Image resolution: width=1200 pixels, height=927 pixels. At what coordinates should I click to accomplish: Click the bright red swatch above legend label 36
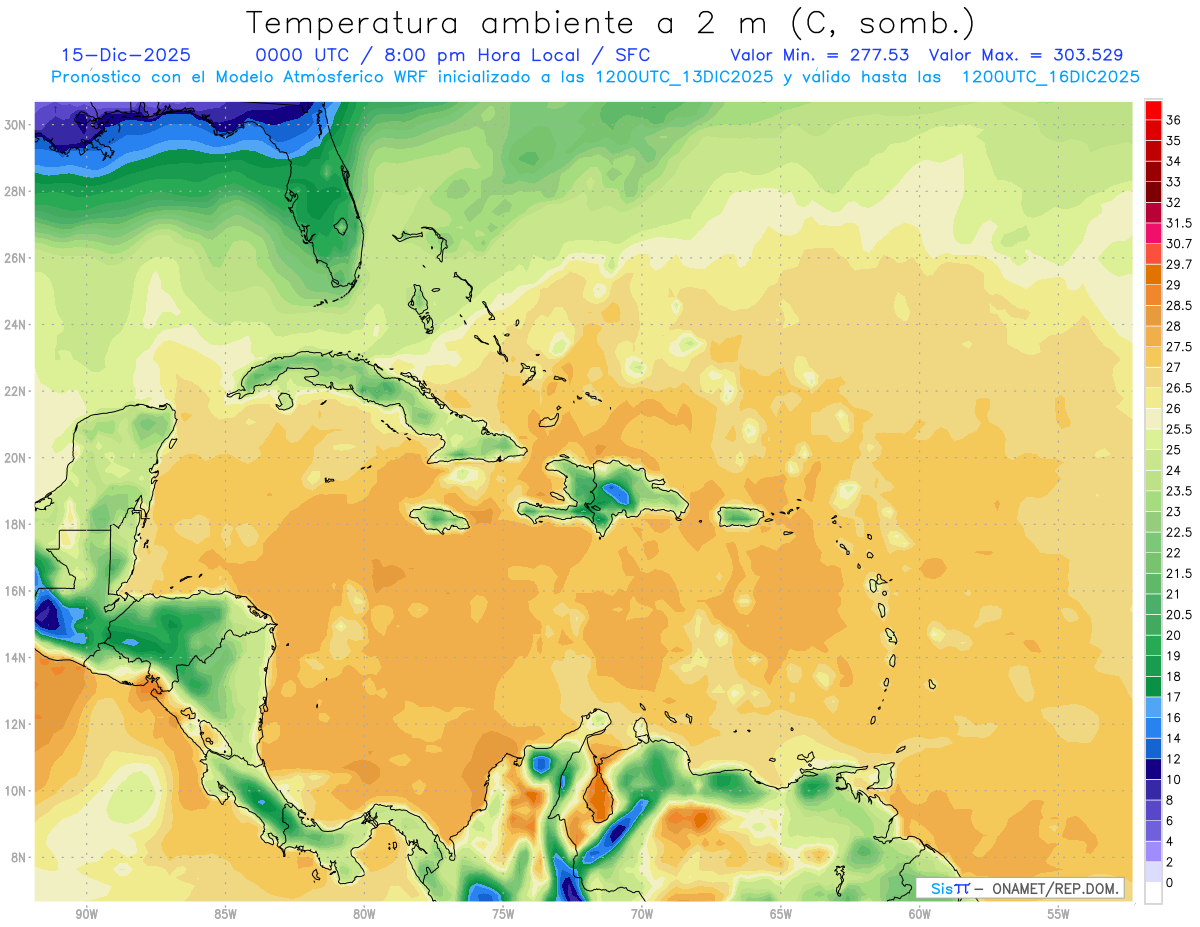1153,109
